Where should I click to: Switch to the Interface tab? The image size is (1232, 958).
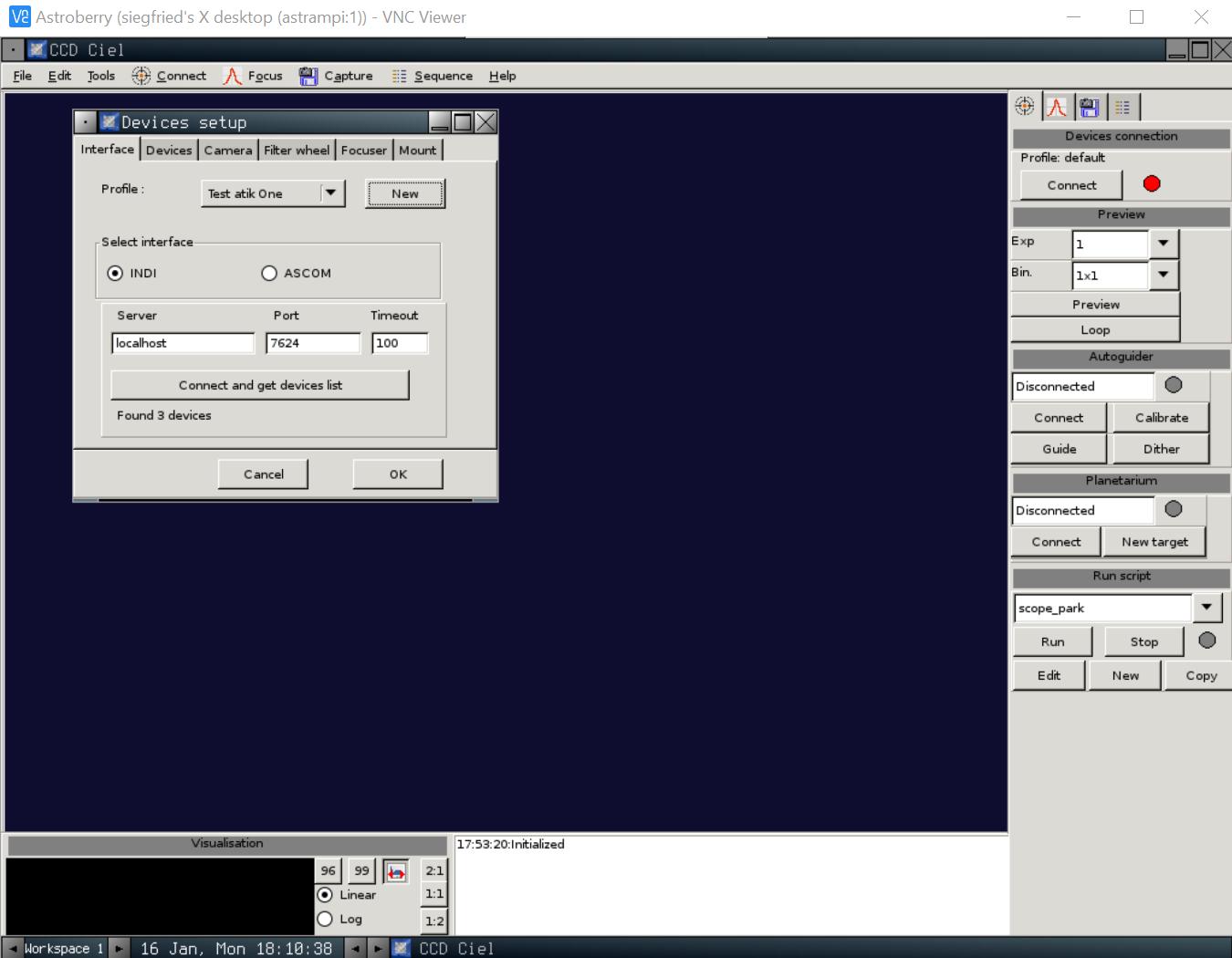click(x=107, y=149)
